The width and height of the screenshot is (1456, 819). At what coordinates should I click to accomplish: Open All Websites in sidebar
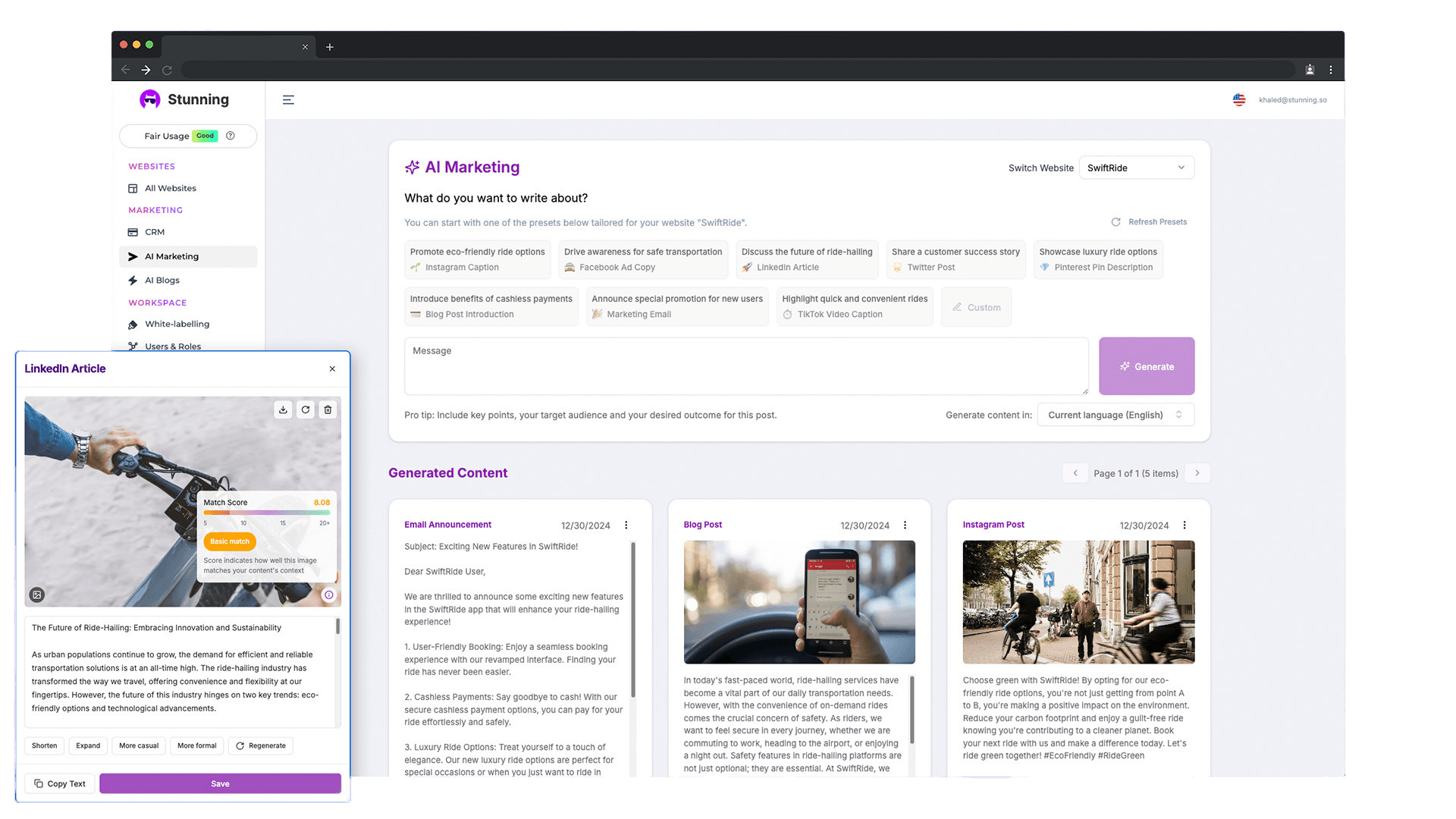[x=188, y=188]
